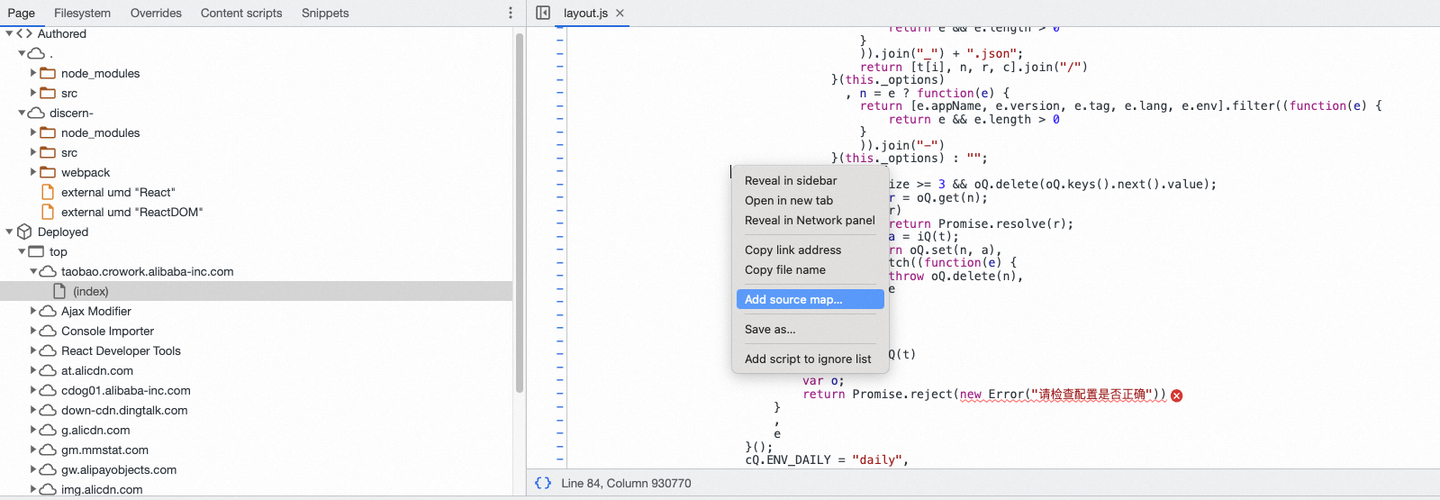
Task: Click the React Developer Tools cloud icon
Action: pyautogui.click(x=48, y=351)
